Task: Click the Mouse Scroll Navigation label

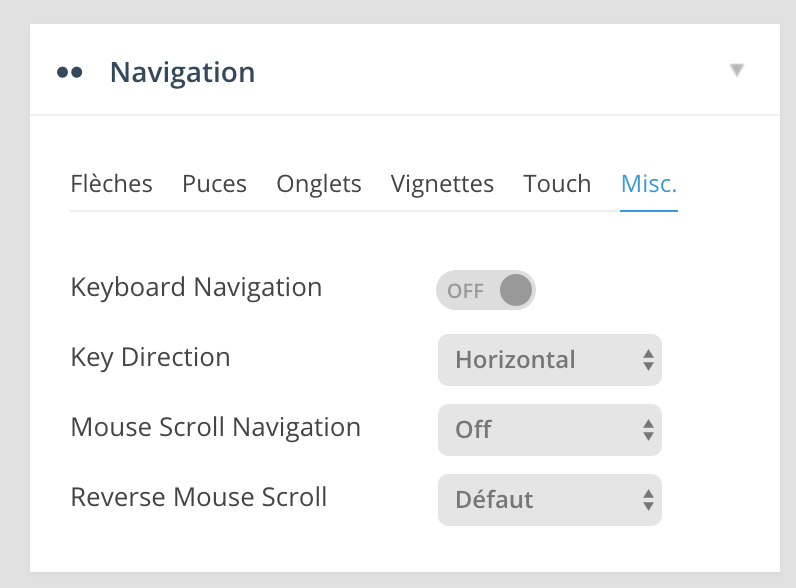Action: tap(215, 428)
